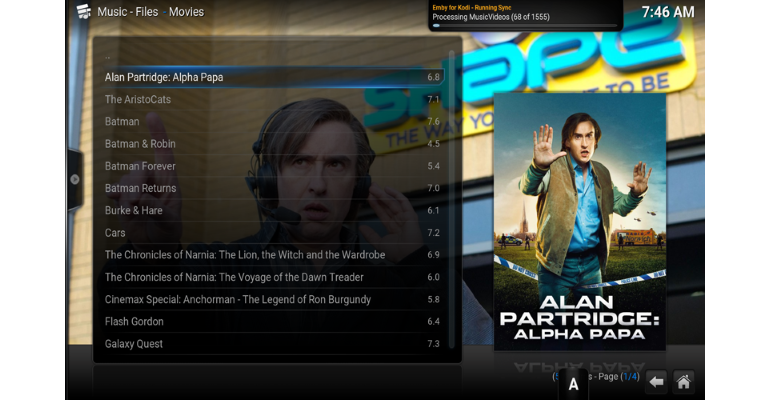The image size is (770, 400).
Task: Select Batman & Robin row
Action: 273,144
